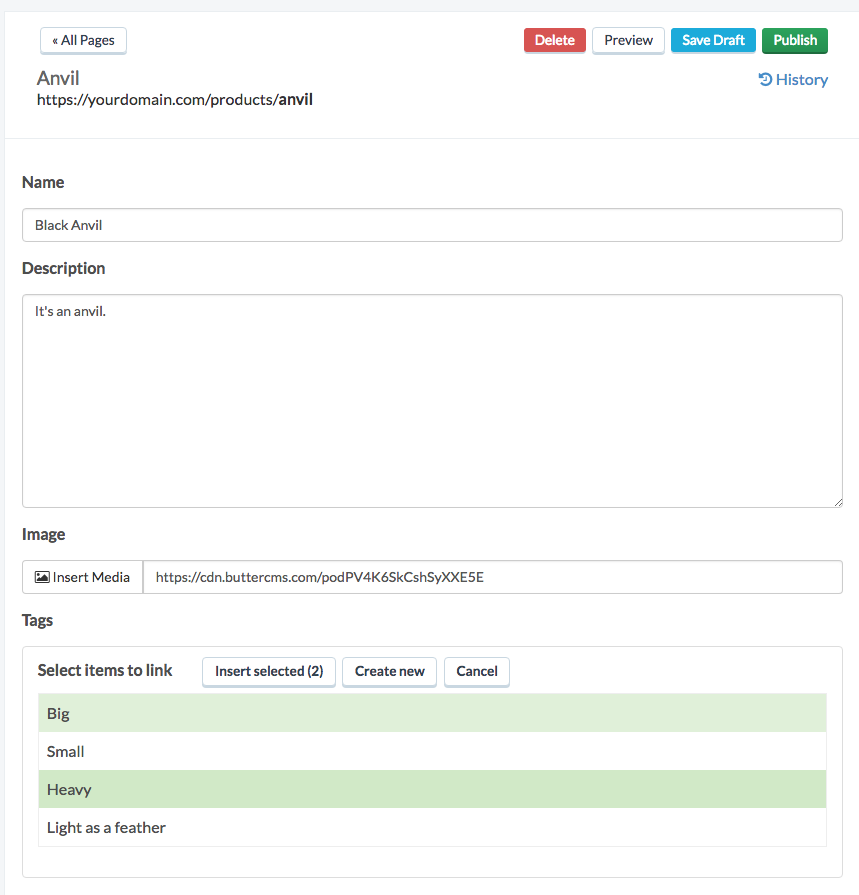Deselect the Heavy tag row
This screenshot has width=859, height=895.
432,789
